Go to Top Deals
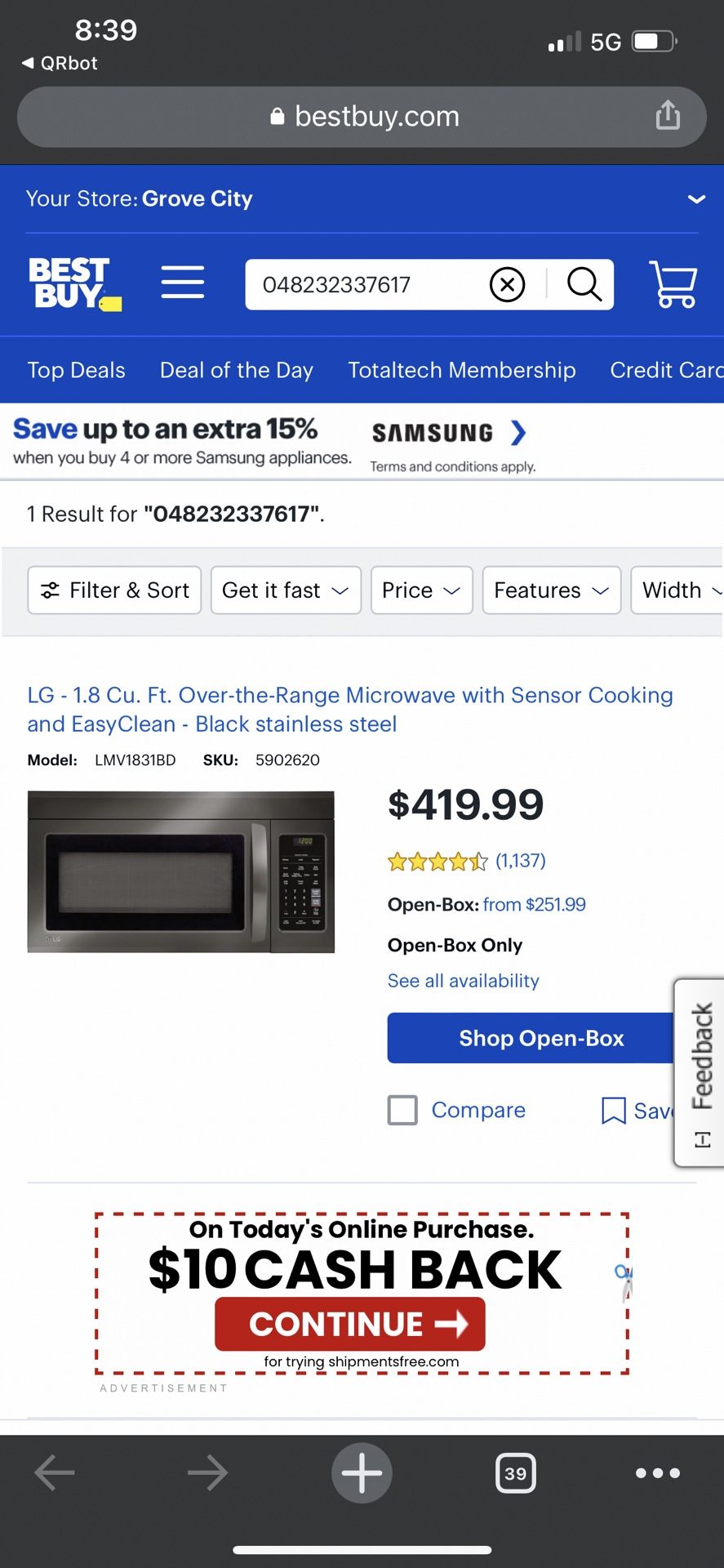The width and height of the screenshot is (724, 1568). [x=77, y=370]
